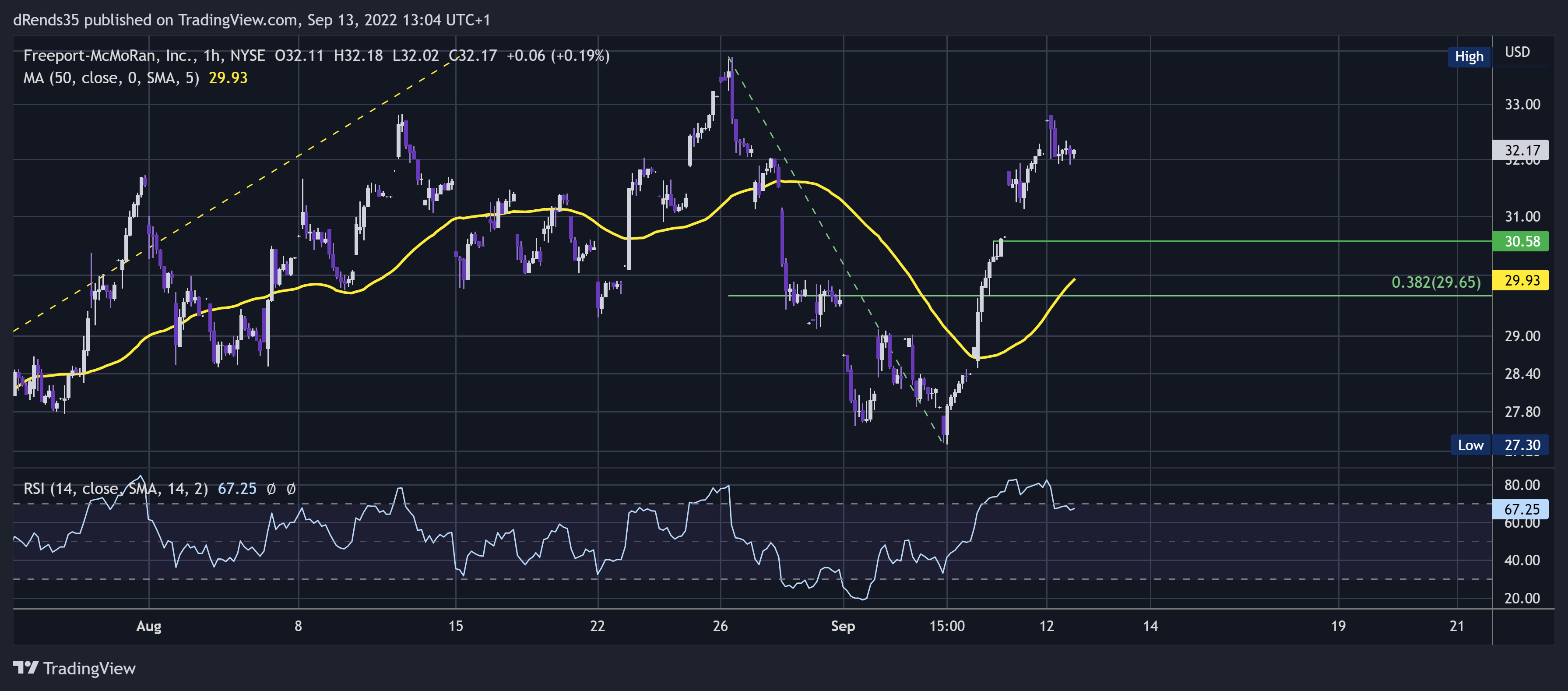The image size is (1568, 691).
Task: Click the O32.11 open price value
Action: [x=299, y=56]
